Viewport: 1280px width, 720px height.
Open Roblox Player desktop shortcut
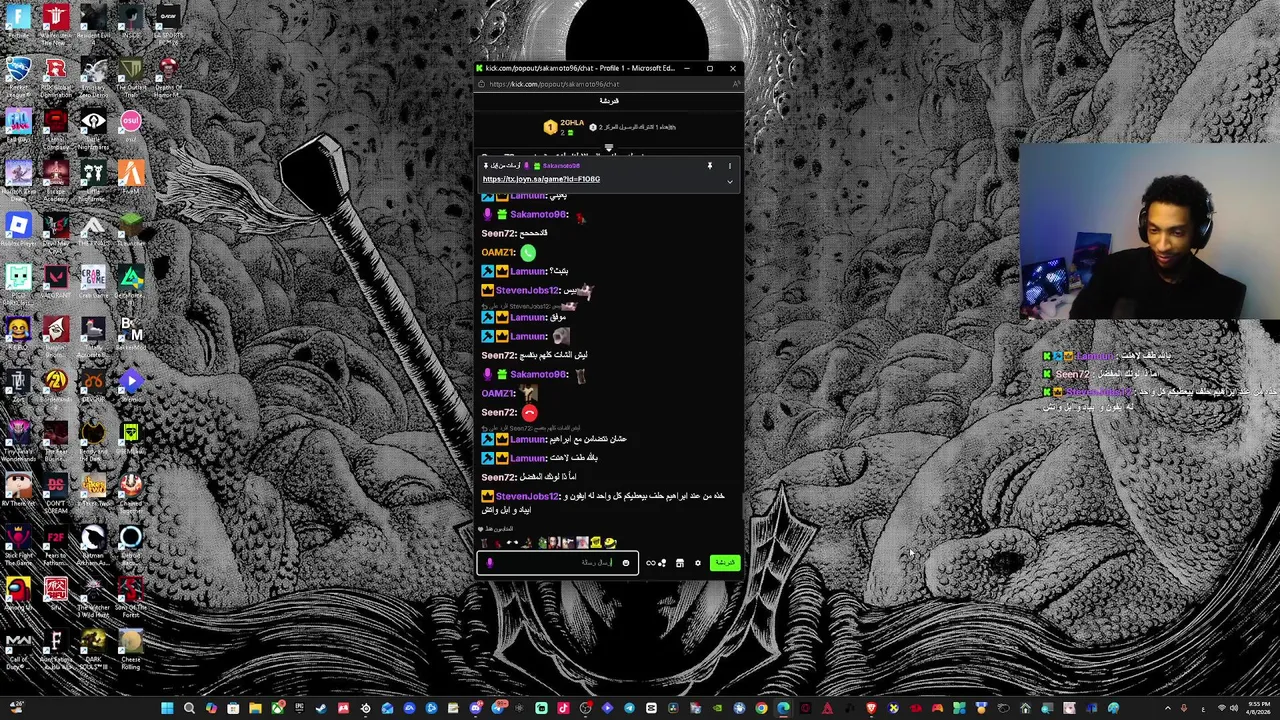18,231
